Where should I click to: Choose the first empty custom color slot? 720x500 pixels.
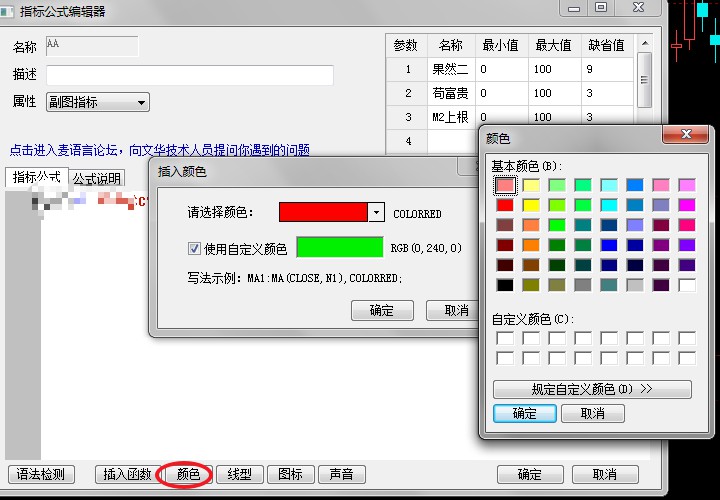click(505, 338)
